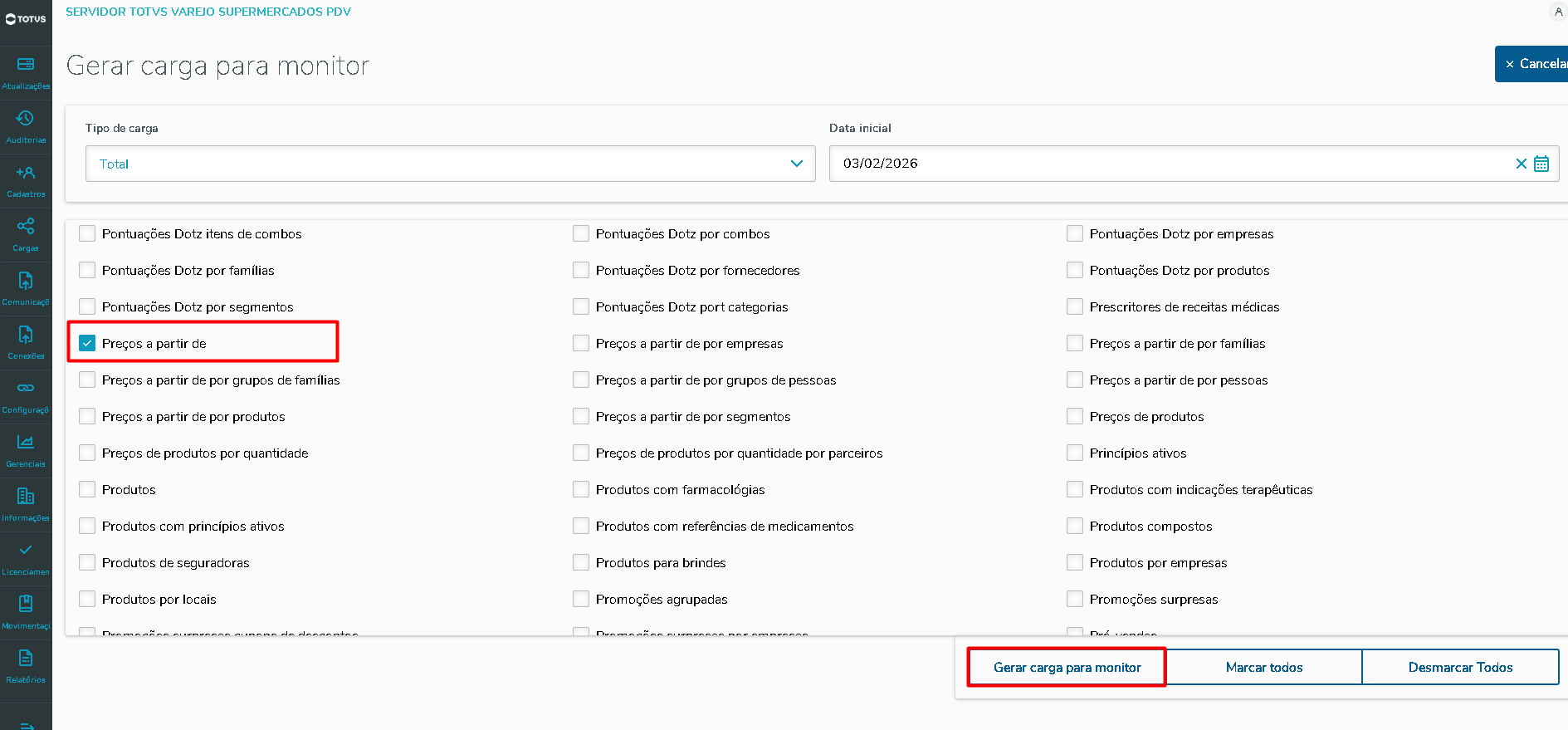Enable Promoções agrupadas checkbox

[581, 599]
